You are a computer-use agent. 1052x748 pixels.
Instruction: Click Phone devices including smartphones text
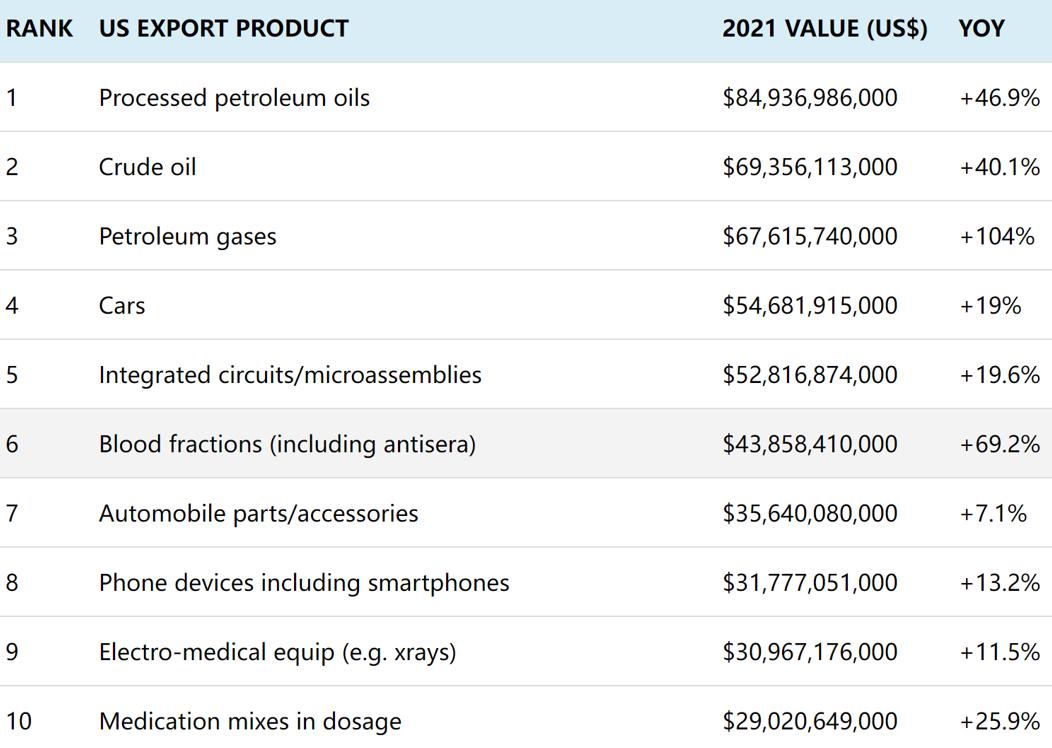tap(304, 583)
